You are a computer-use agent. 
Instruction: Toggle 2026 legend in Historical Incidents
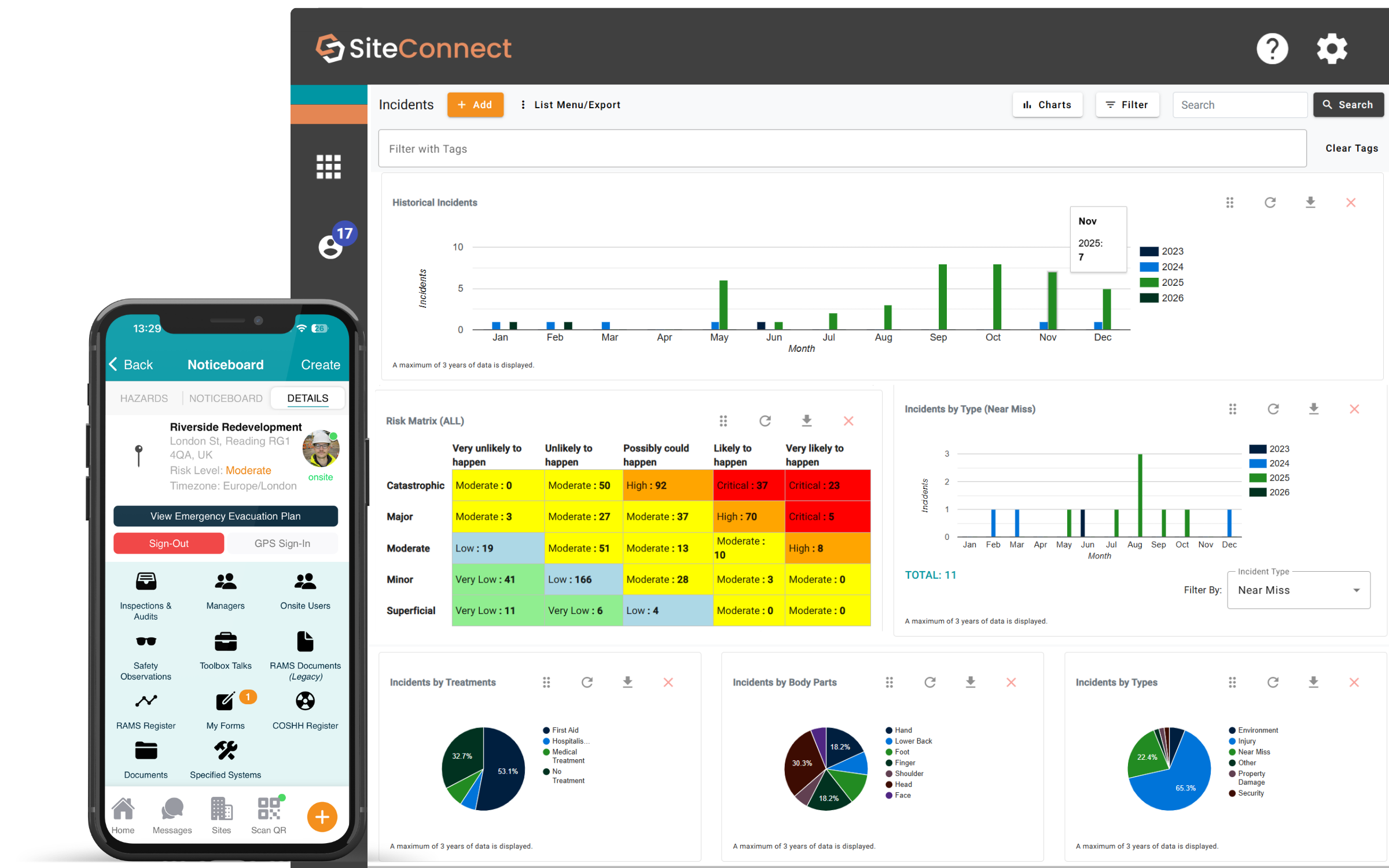tap(1162, 298)
